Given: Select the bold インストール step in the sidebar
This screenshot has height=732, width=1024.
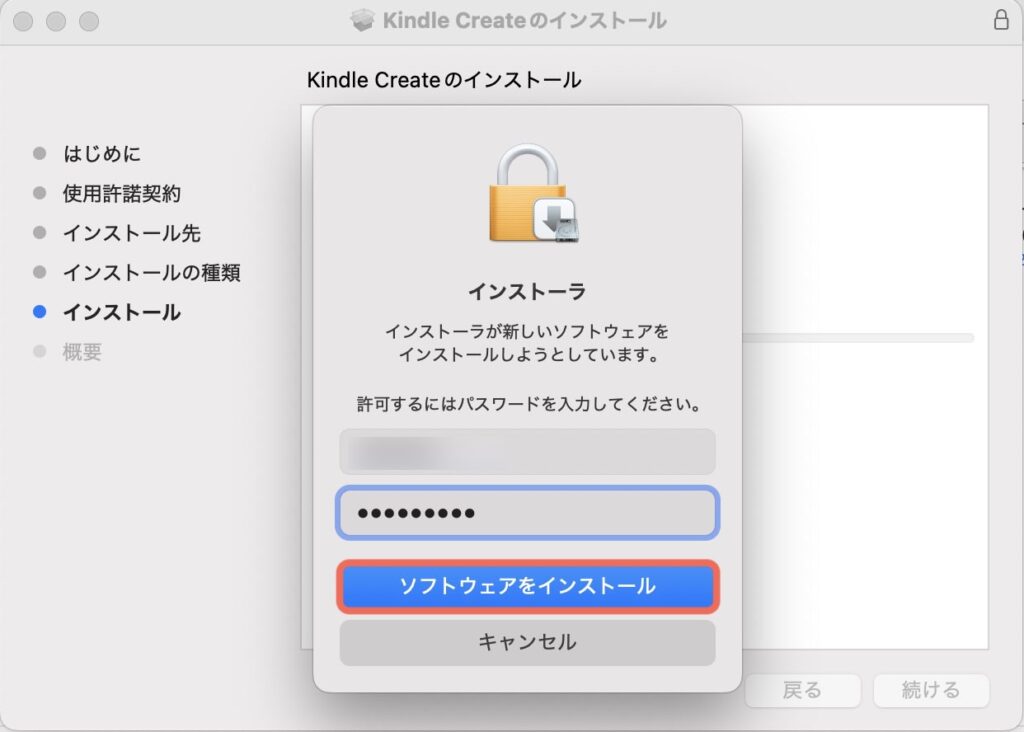Looking at the screenshot, I should 122,312.
